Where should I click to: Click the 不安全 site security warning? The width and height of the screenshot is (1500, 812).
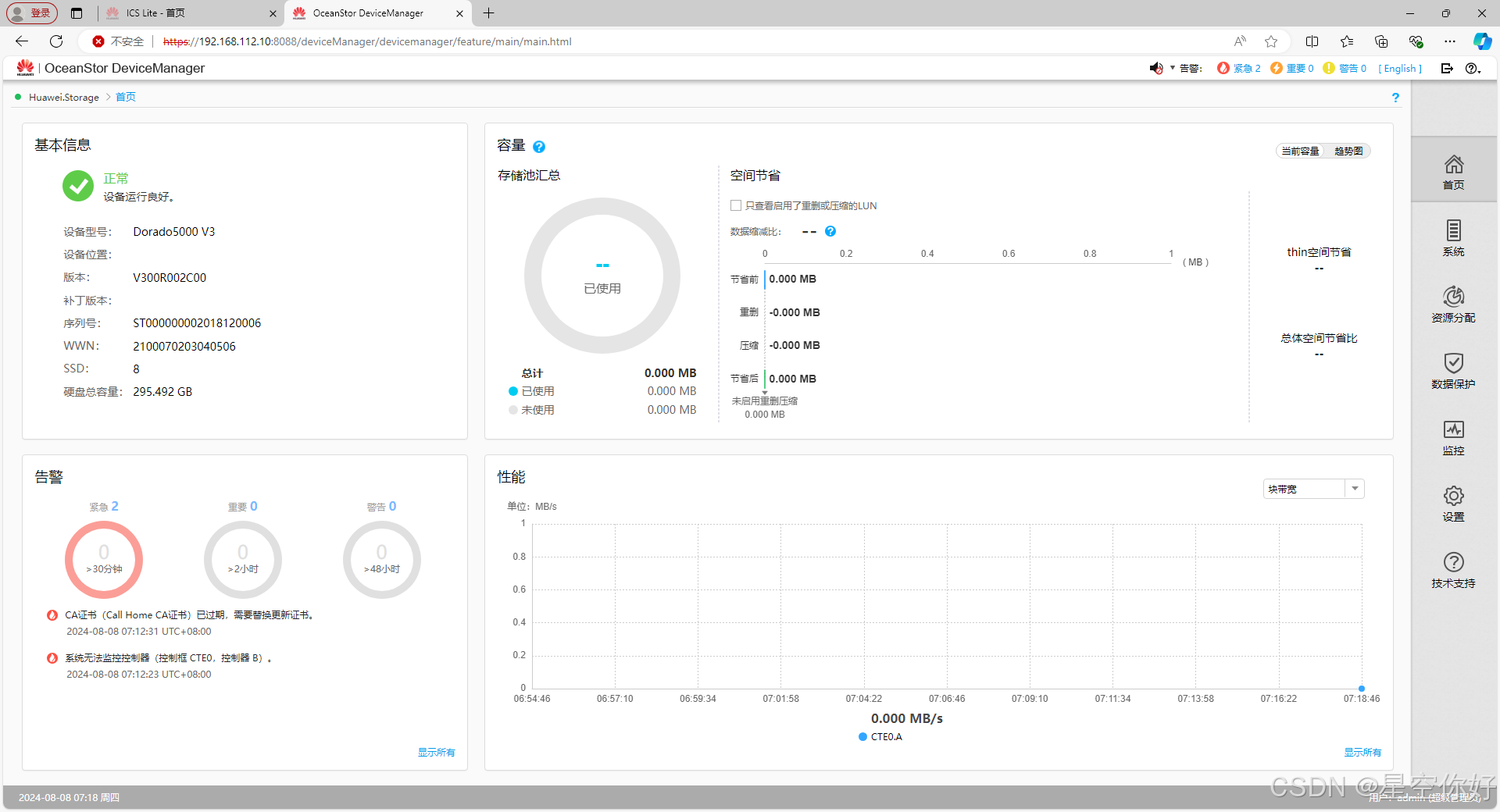point(118,41)
